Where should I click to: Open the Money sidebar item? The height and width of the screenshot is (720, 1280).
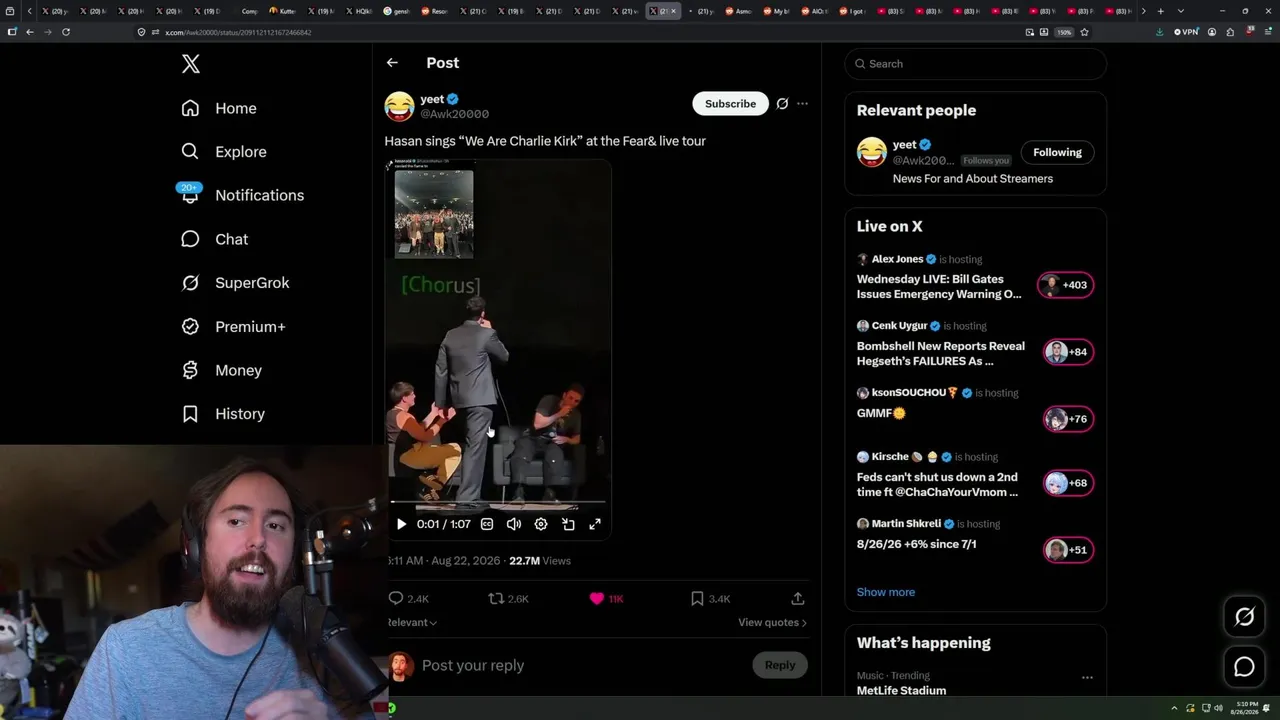tap(221, 370)
